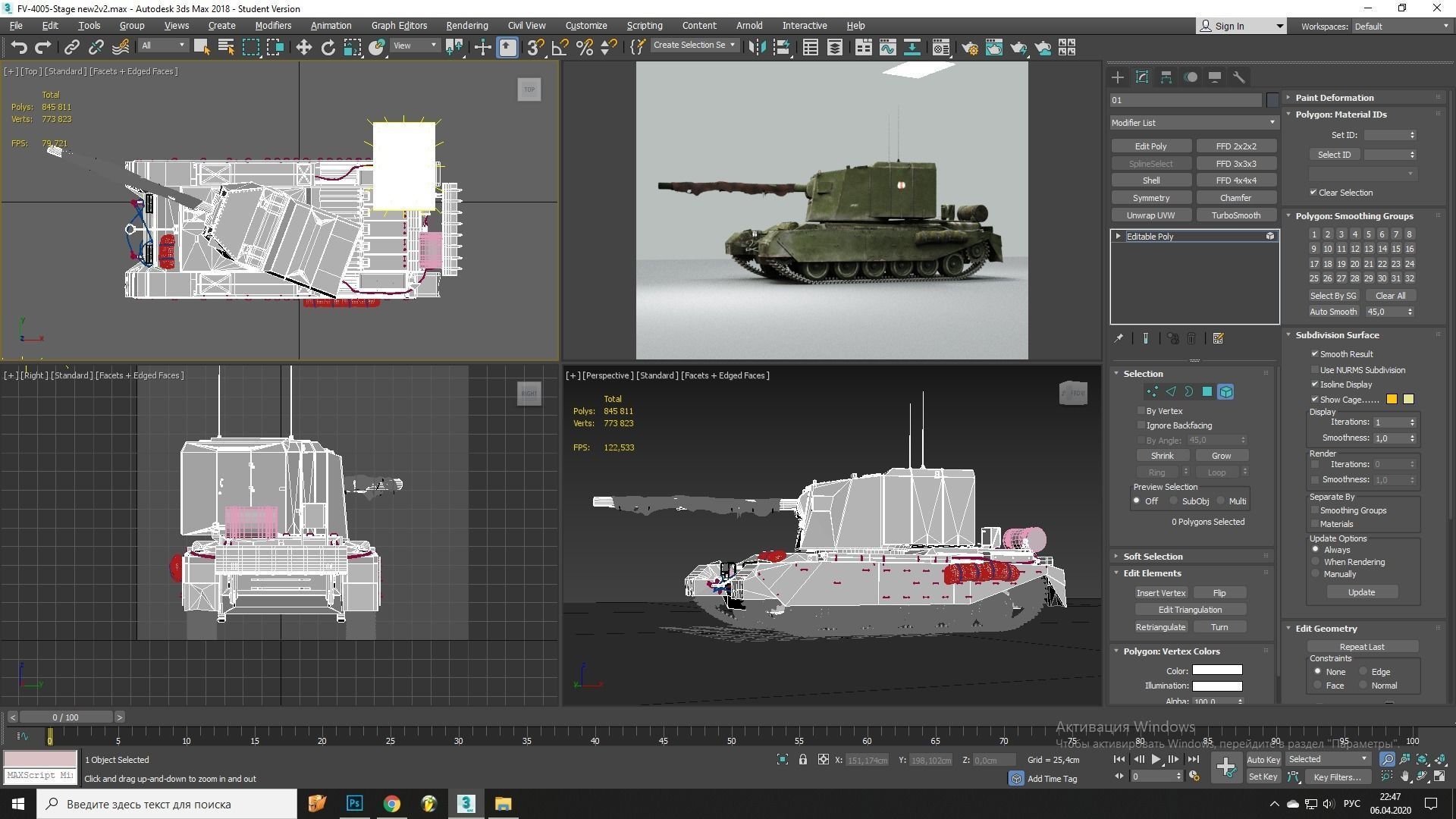The image size is (1456, 819).
Task: Enable Use NURMS Subdivision checkbox
Action: tap(1315, 370)
